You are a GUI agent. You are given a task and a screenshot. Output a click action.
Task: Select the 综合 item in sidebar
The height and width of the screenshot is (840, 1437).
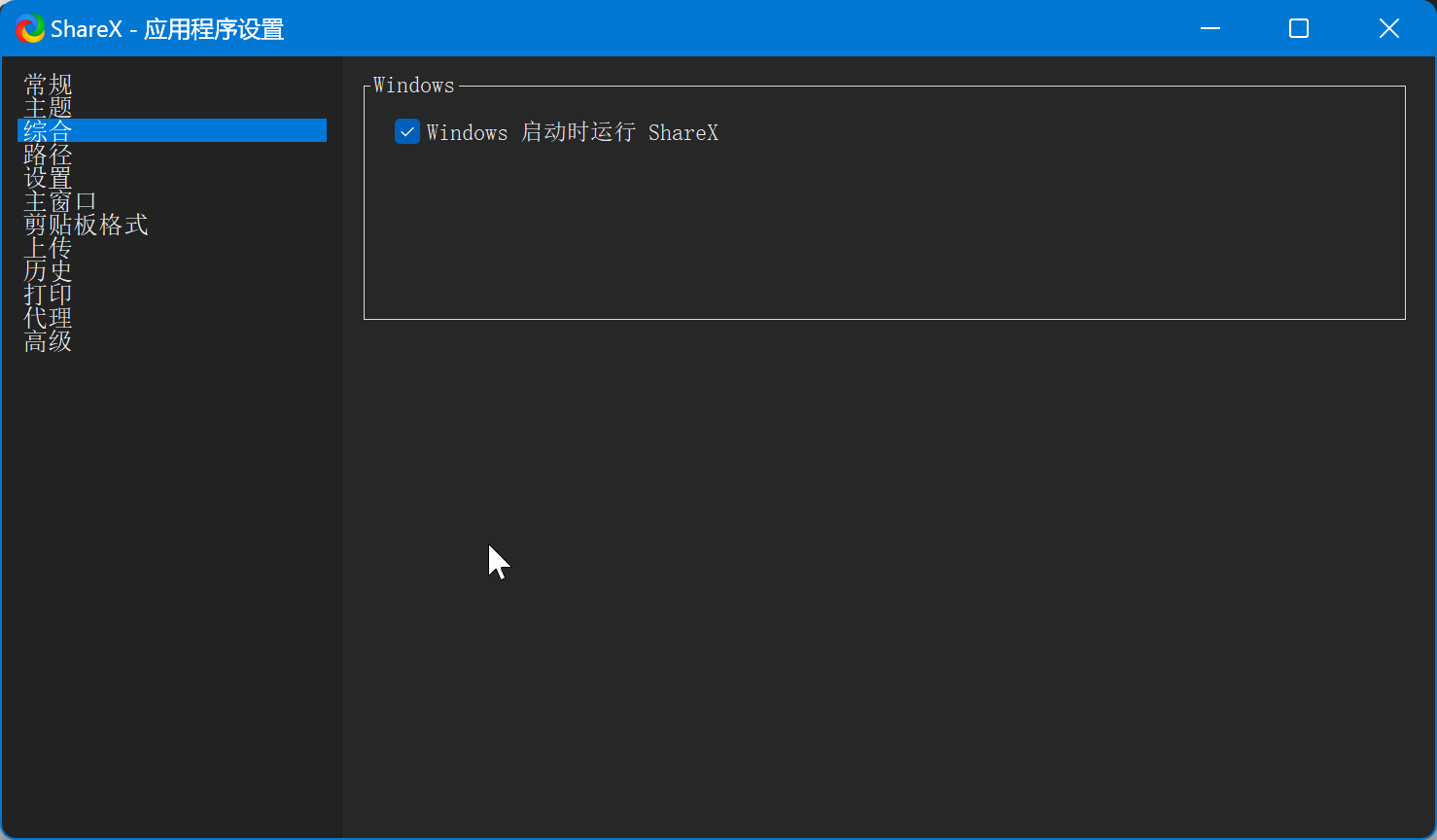point(48,131)
